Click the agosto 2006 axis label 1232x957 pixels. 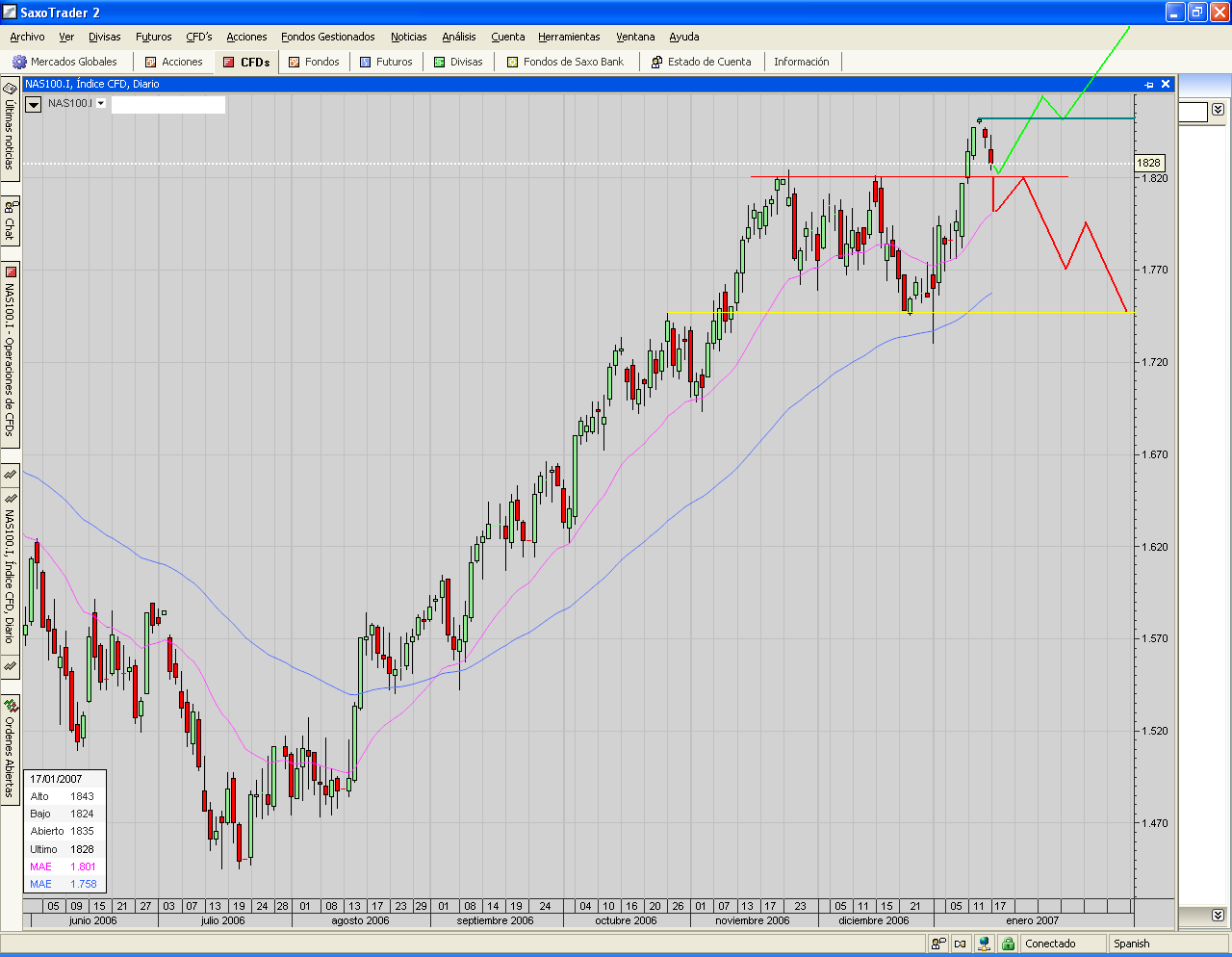pyautogui.click(x=360, y=920)
